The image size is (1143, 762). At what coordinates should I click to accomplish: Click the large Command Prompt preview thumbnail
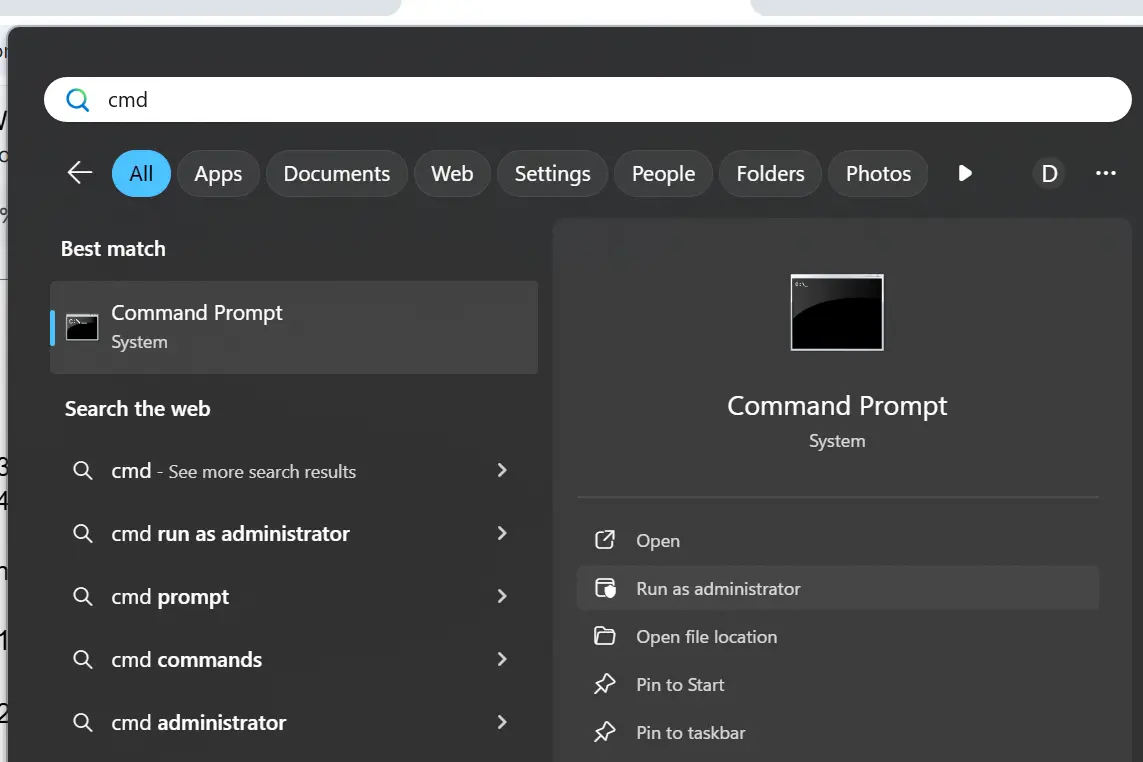click(x=836, y=312)
